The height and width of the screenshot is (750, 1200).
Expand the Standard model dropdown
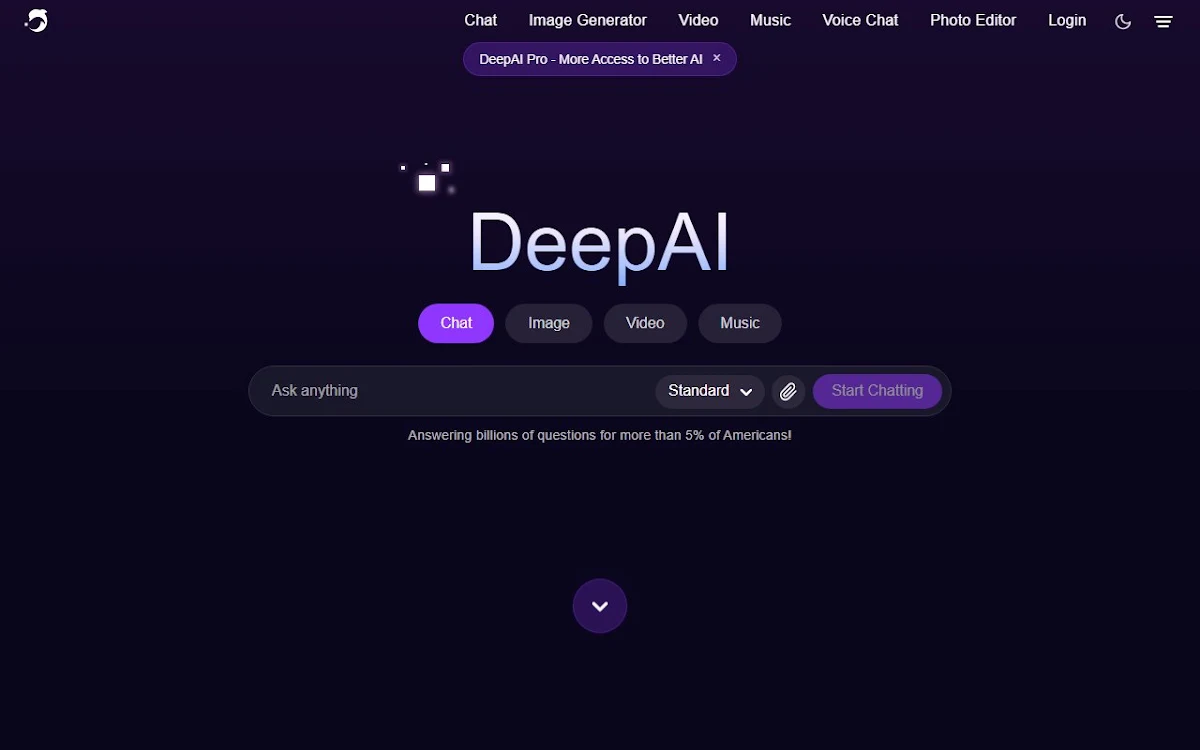pos(710,391)
